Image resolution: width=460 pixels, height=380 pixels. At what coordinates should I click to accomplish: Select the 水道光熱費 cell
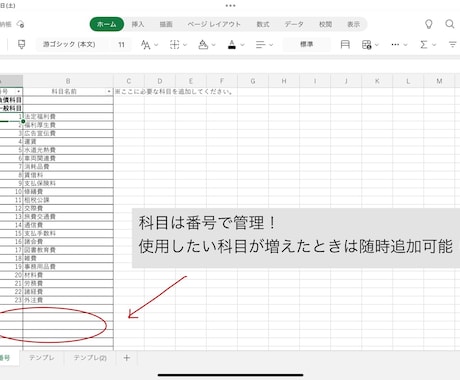pyautogui.click(x=68, y=150)
